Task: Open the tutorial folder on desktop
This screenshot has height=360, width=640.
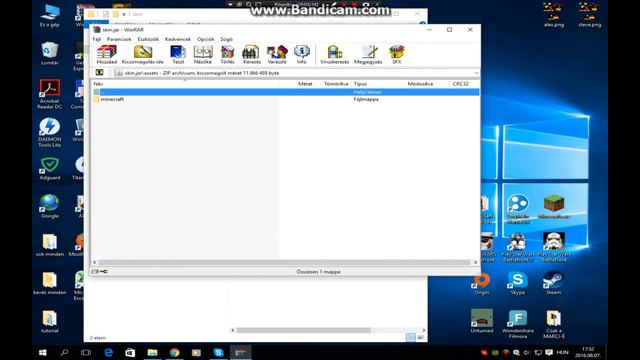Action: click(x=50, y=322)
